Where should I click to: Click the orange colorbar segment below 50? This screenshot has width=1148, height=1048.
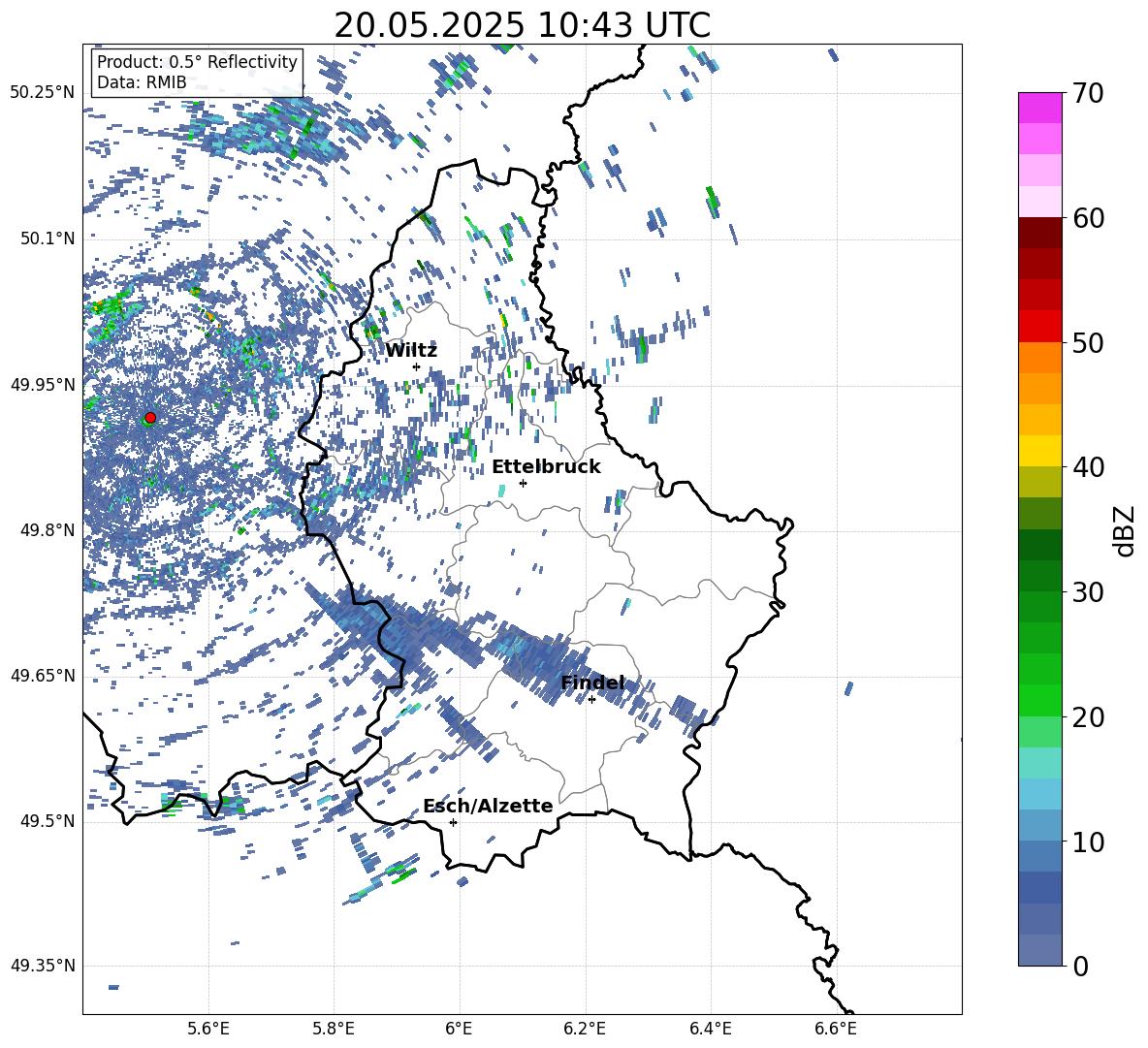coord(1039,357)
